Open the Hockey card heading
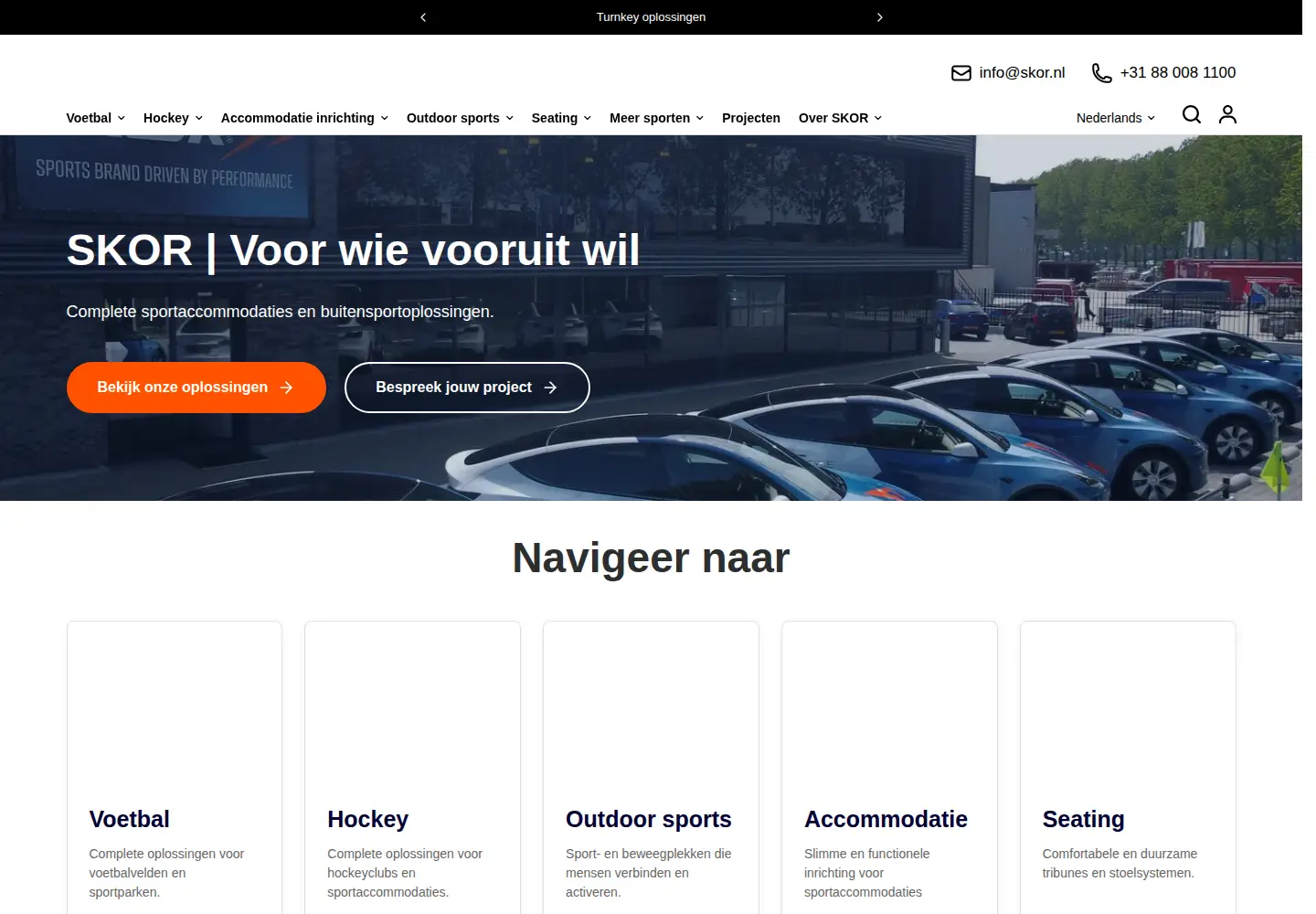The image size is (1316, 914). coord(368,819)
